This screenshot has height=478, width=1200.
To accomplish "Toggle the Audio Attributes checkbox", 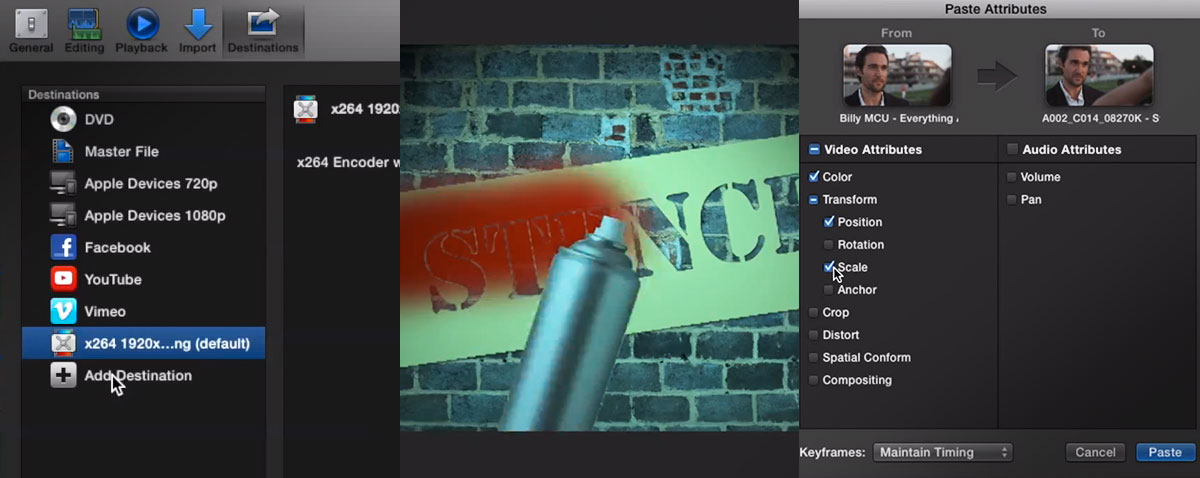I will (1013, 150).
